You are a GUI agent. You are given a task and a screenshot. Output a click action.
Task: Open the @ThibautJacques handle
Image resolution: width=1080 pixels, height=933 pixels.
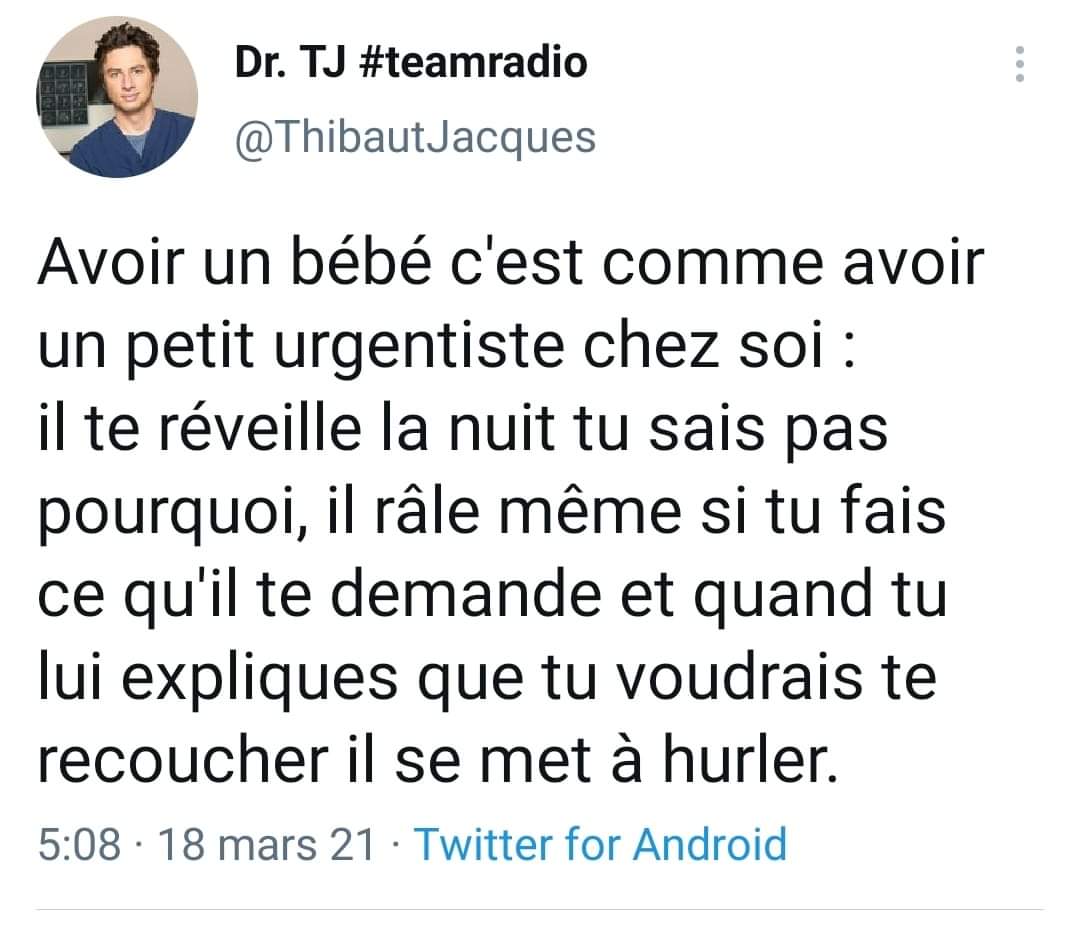point(415,138)
